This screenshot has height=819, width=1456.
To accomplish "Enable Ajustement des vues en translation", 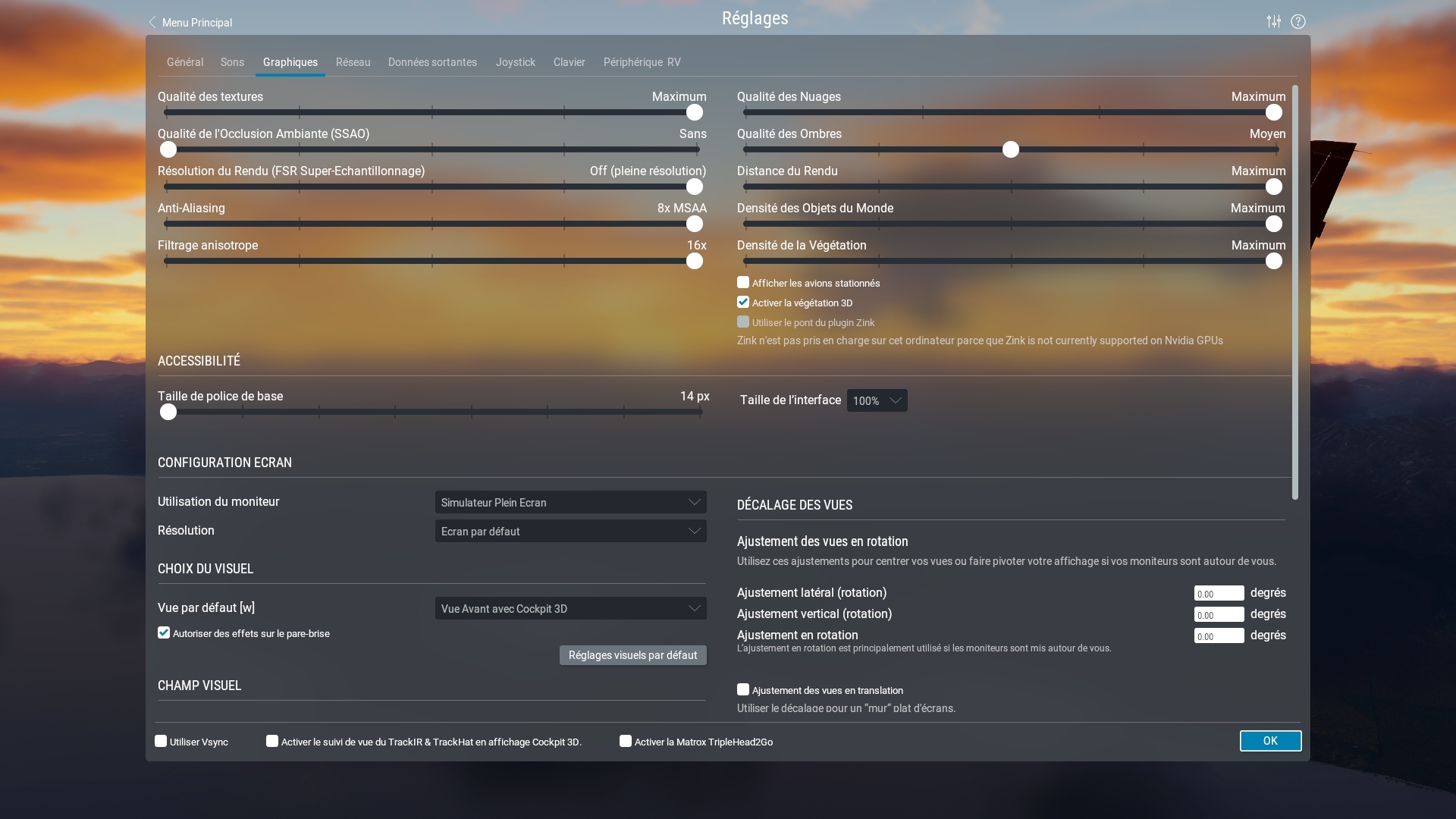I will [743, 690].
